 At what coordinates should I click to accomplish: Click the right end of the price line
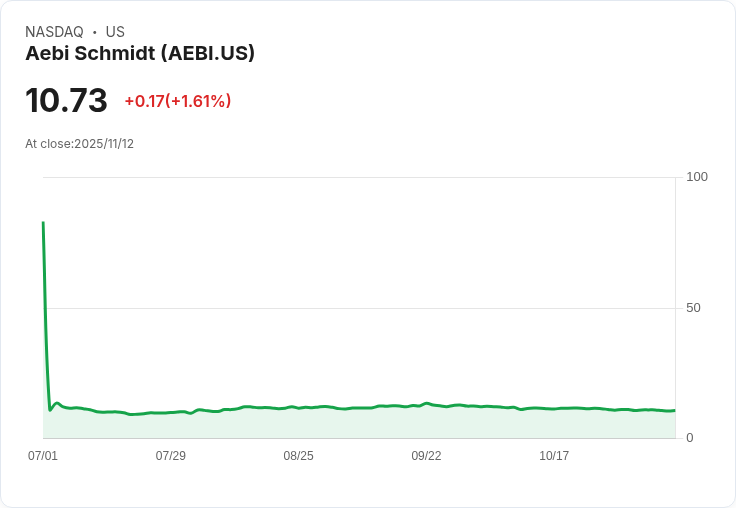coord(674,410)
